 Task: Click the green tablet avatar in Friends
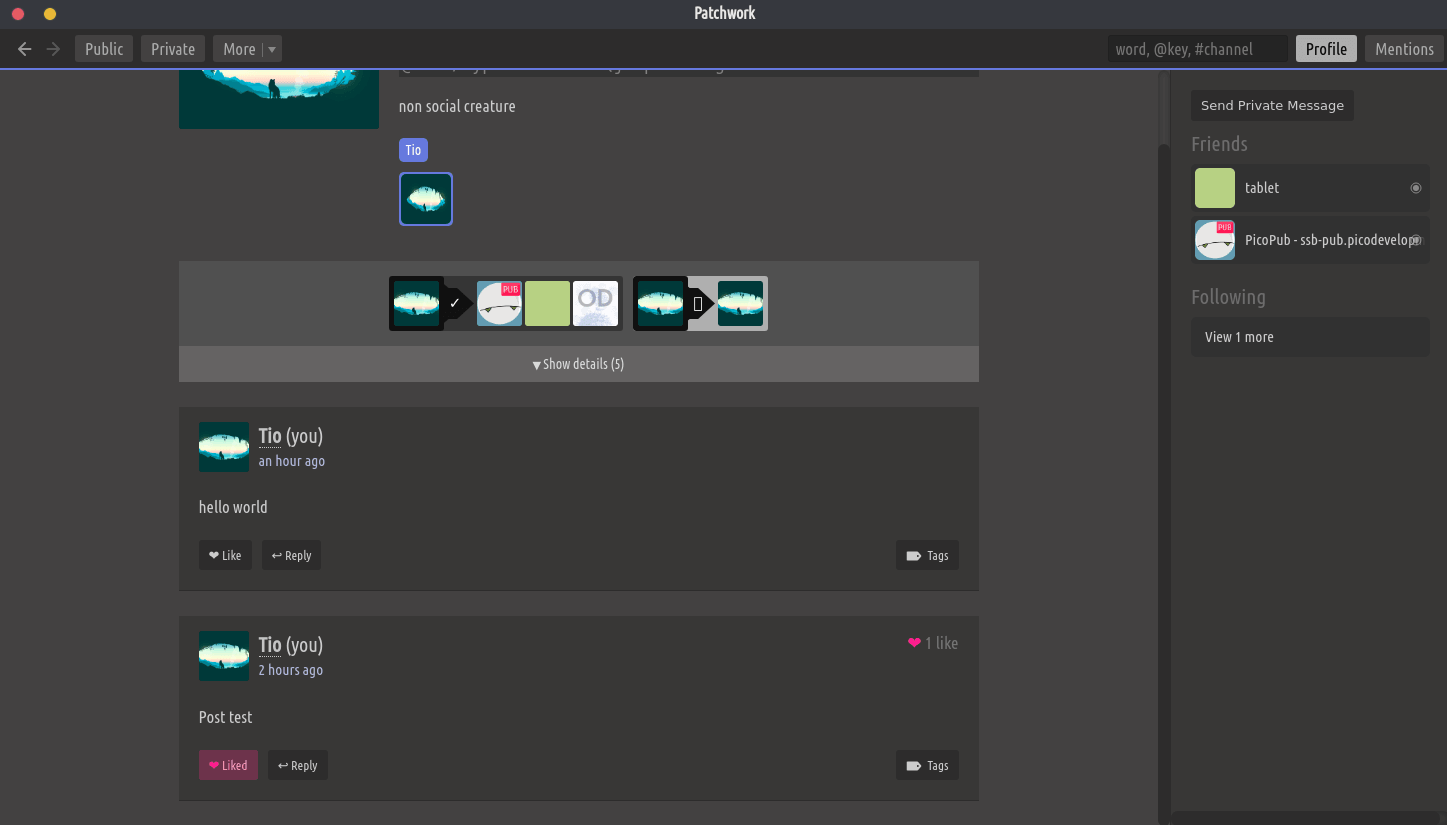[x=1215, y=188]
